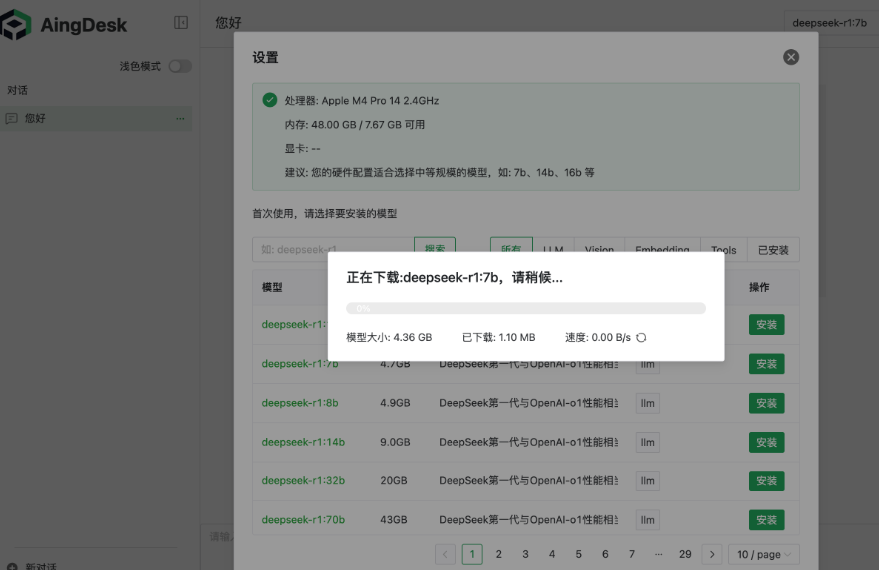The height and width of the screenshot is (570, 879).
Task: Click the 搜索 search button
Action: tap(434, 249)
